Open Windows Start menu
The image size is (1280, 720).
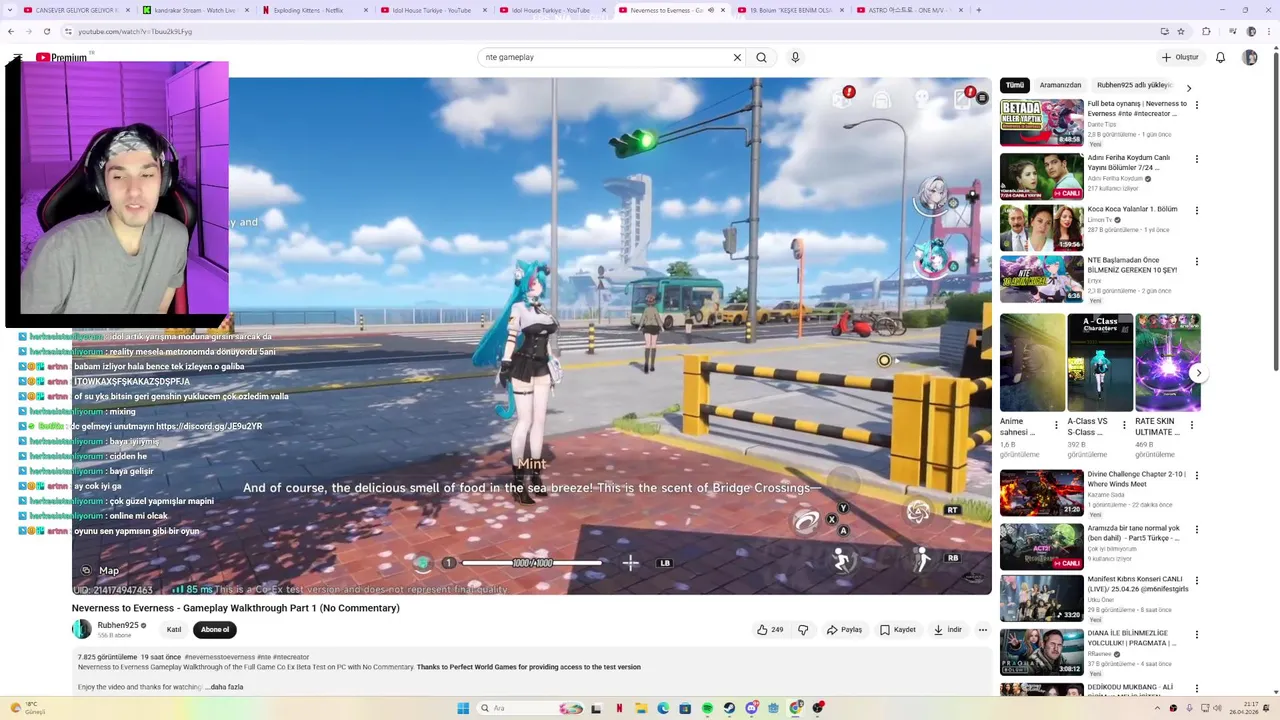[x=463, y=708]
